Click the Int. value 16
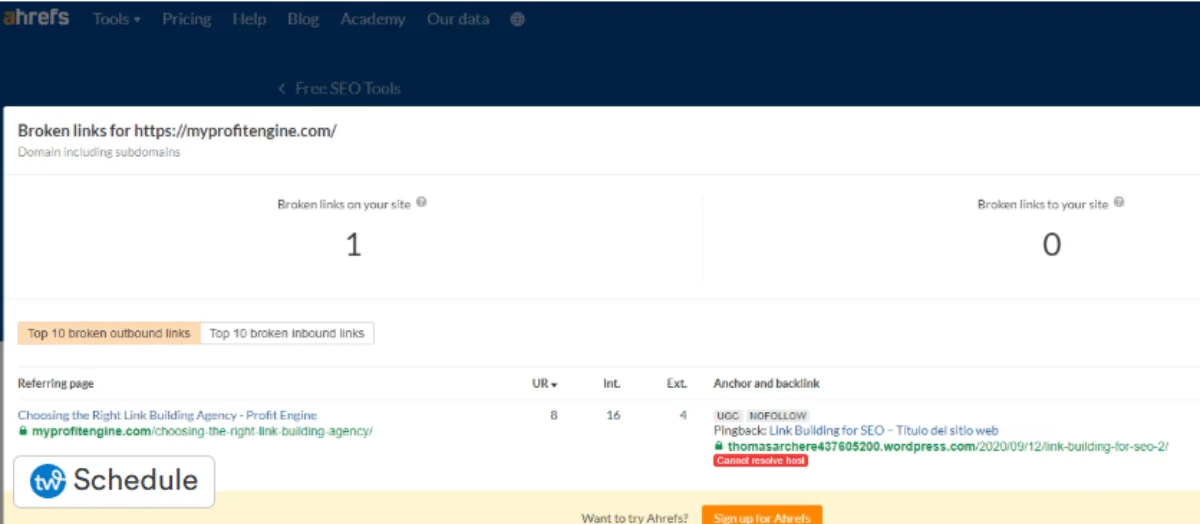The height and width of the screenshot is (524, 1200). click(614, 415)
